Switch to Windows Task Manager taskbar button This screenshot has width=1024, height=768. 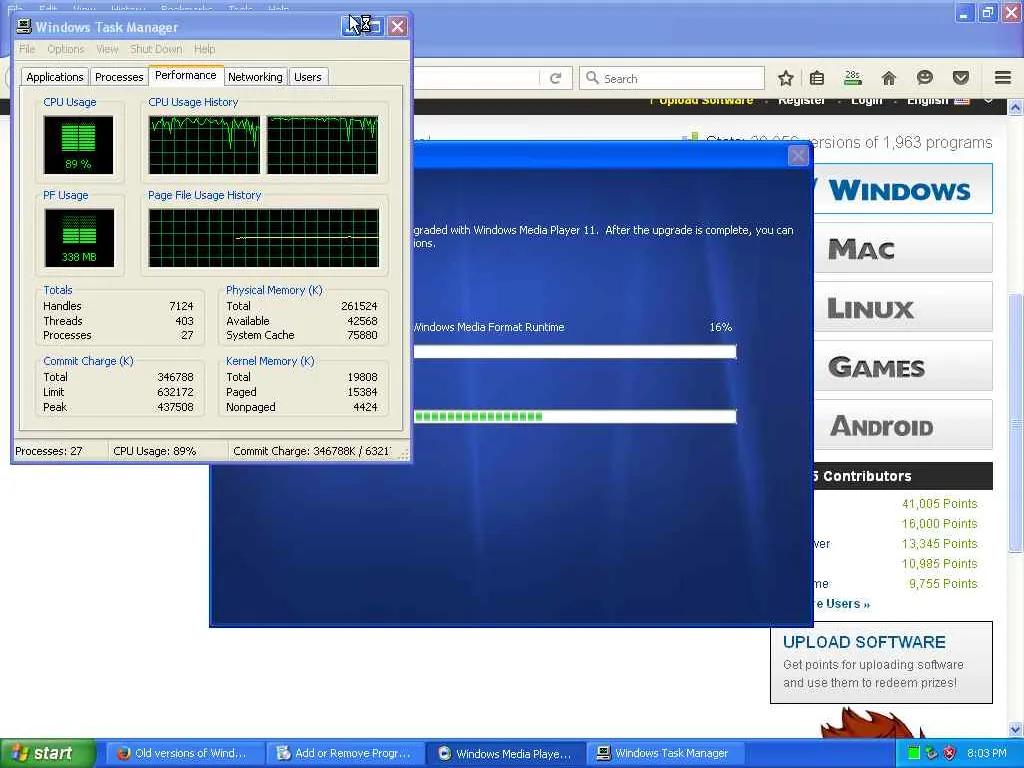tap(664, 753)
